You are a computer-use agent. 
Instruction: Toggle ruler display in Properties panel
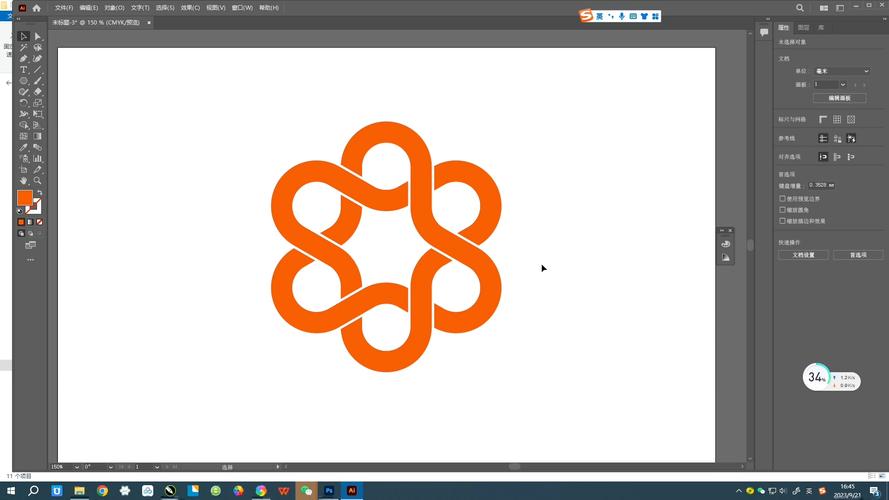pos(823,120)
